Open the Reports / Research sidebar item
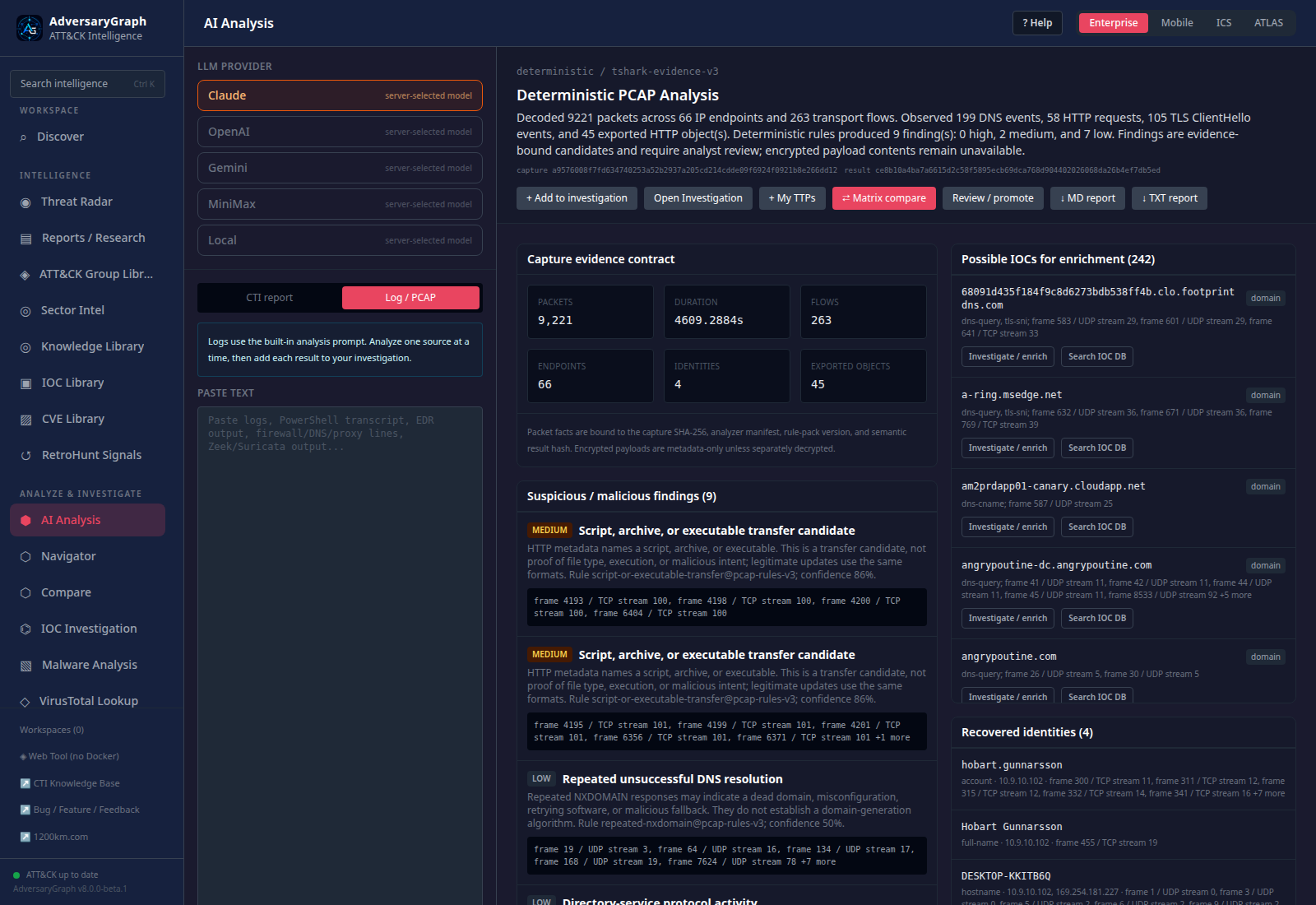 coord(91,238)
